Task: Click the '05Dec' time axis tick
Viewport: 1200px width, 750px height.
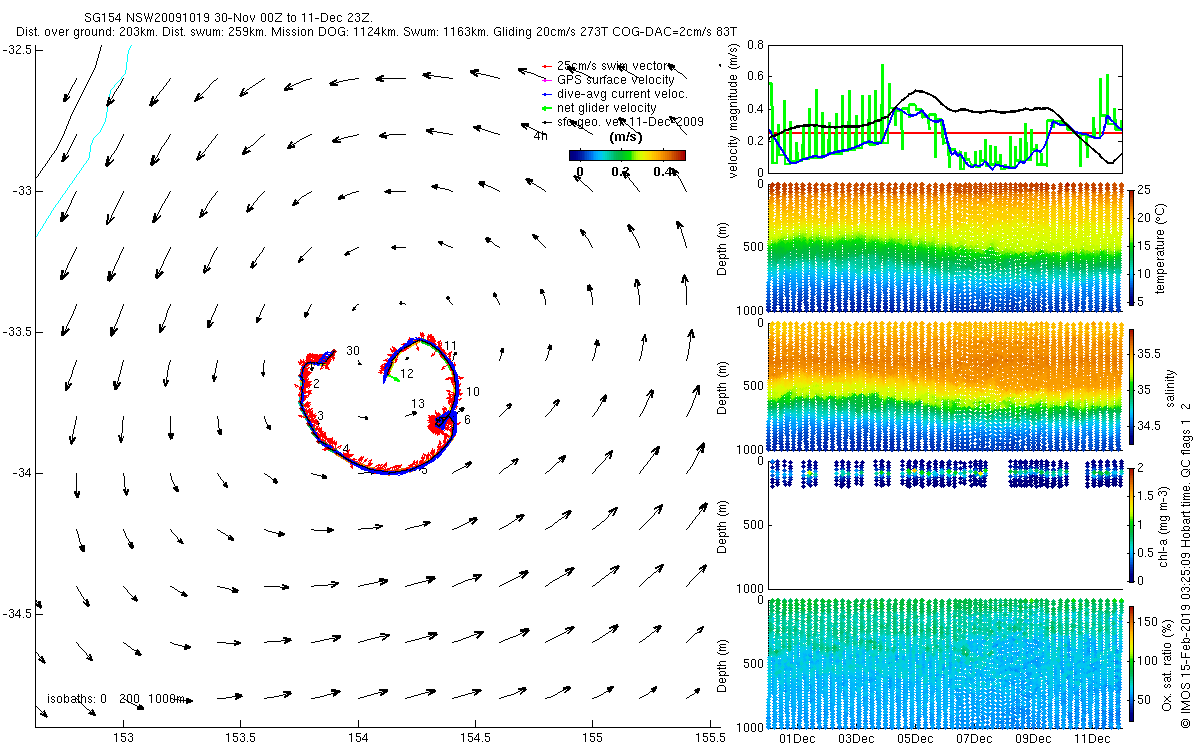Action: [916, 739]
